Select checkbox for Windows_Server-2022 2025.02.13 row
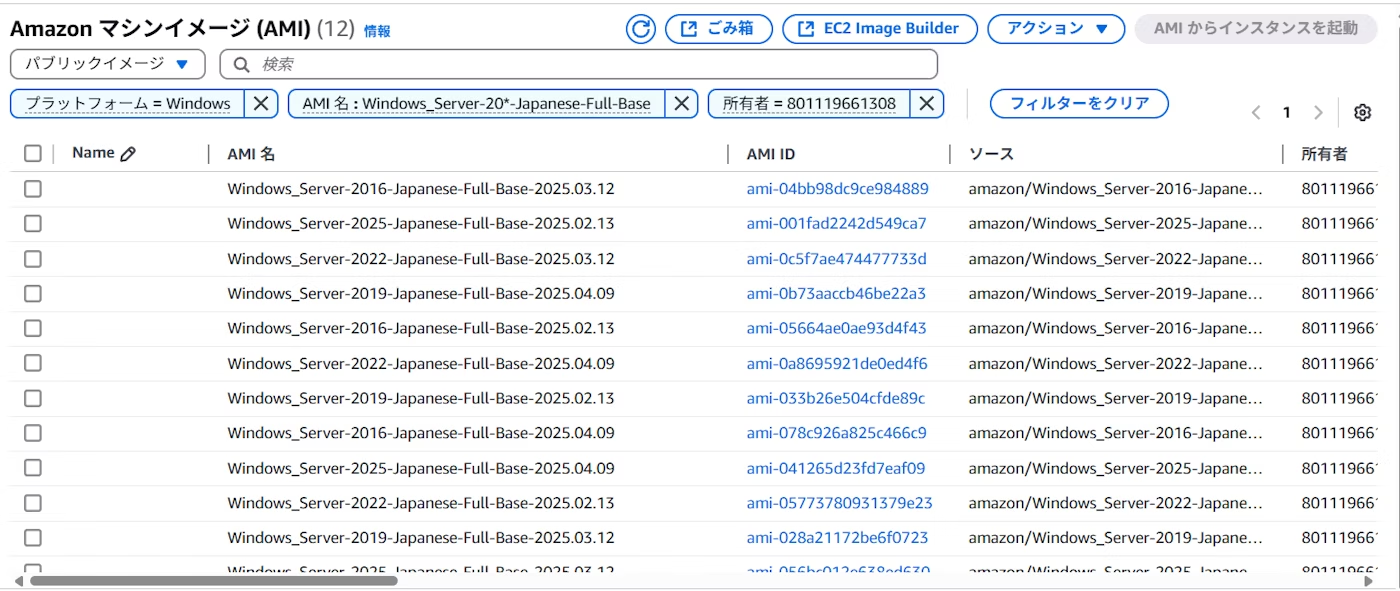Viewport: 1400px width, 591px height. 33,503
